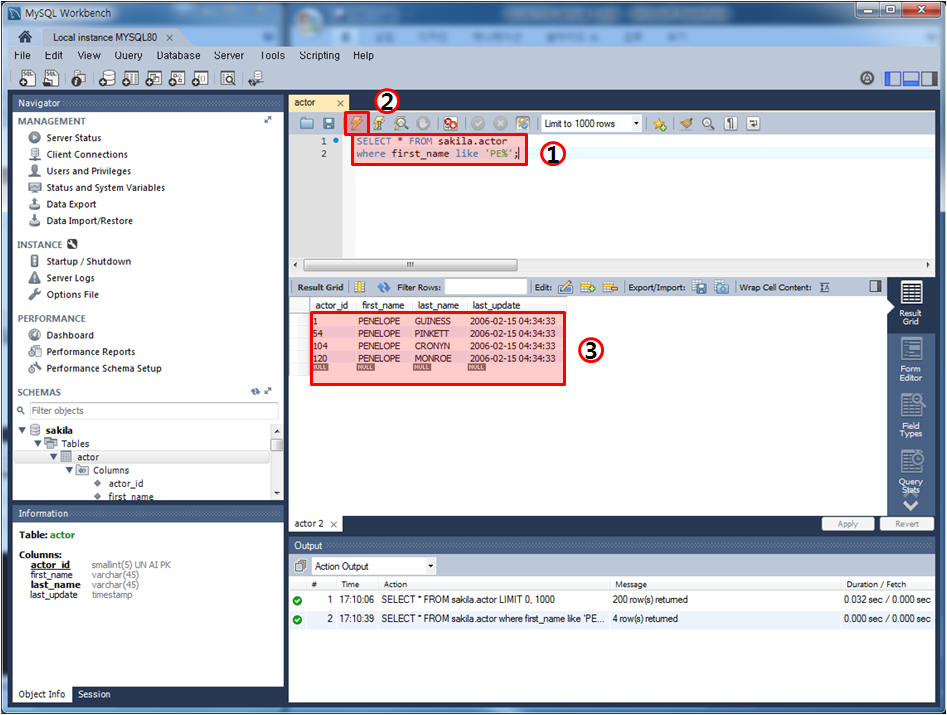Open SQL script file toolbar icon
947x715 pixels.
click(51, 78)
